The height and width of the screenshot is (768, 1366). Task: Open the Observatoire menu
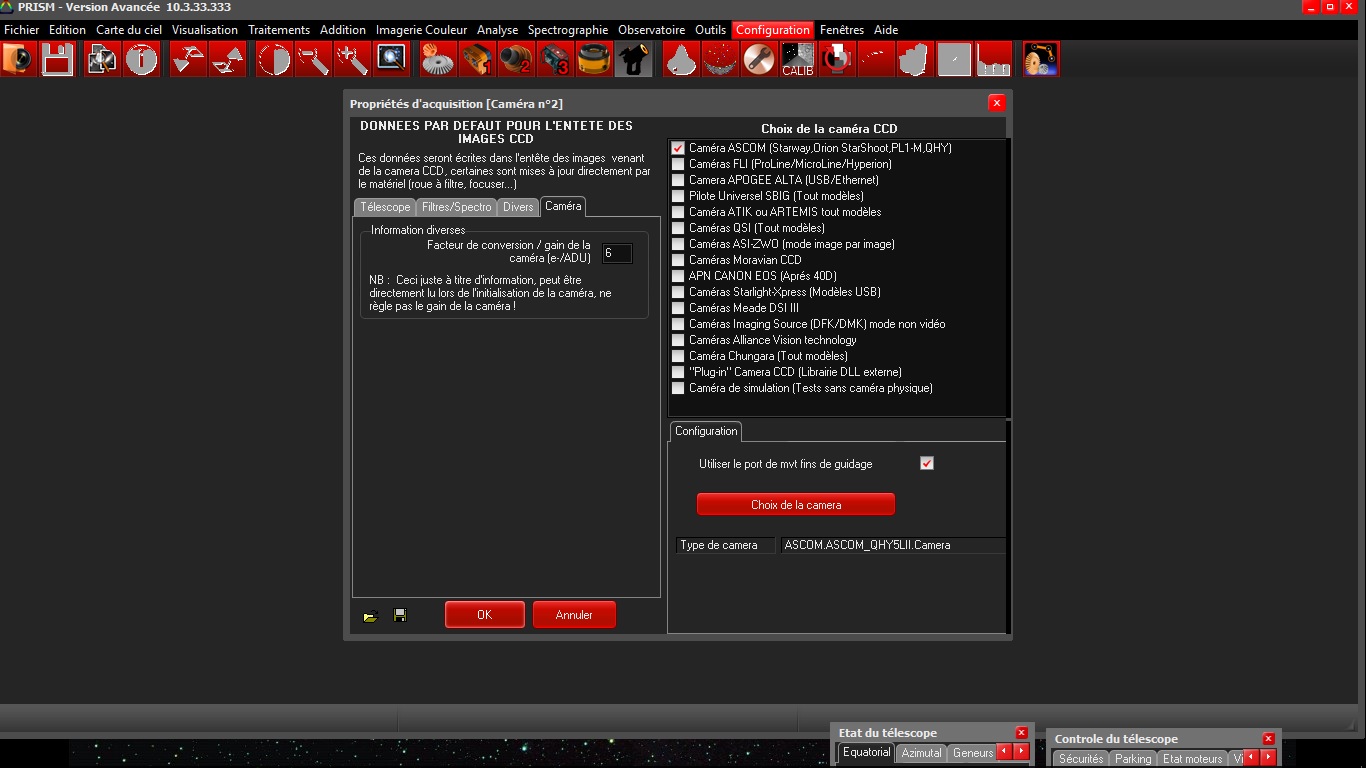click(651, 30)
